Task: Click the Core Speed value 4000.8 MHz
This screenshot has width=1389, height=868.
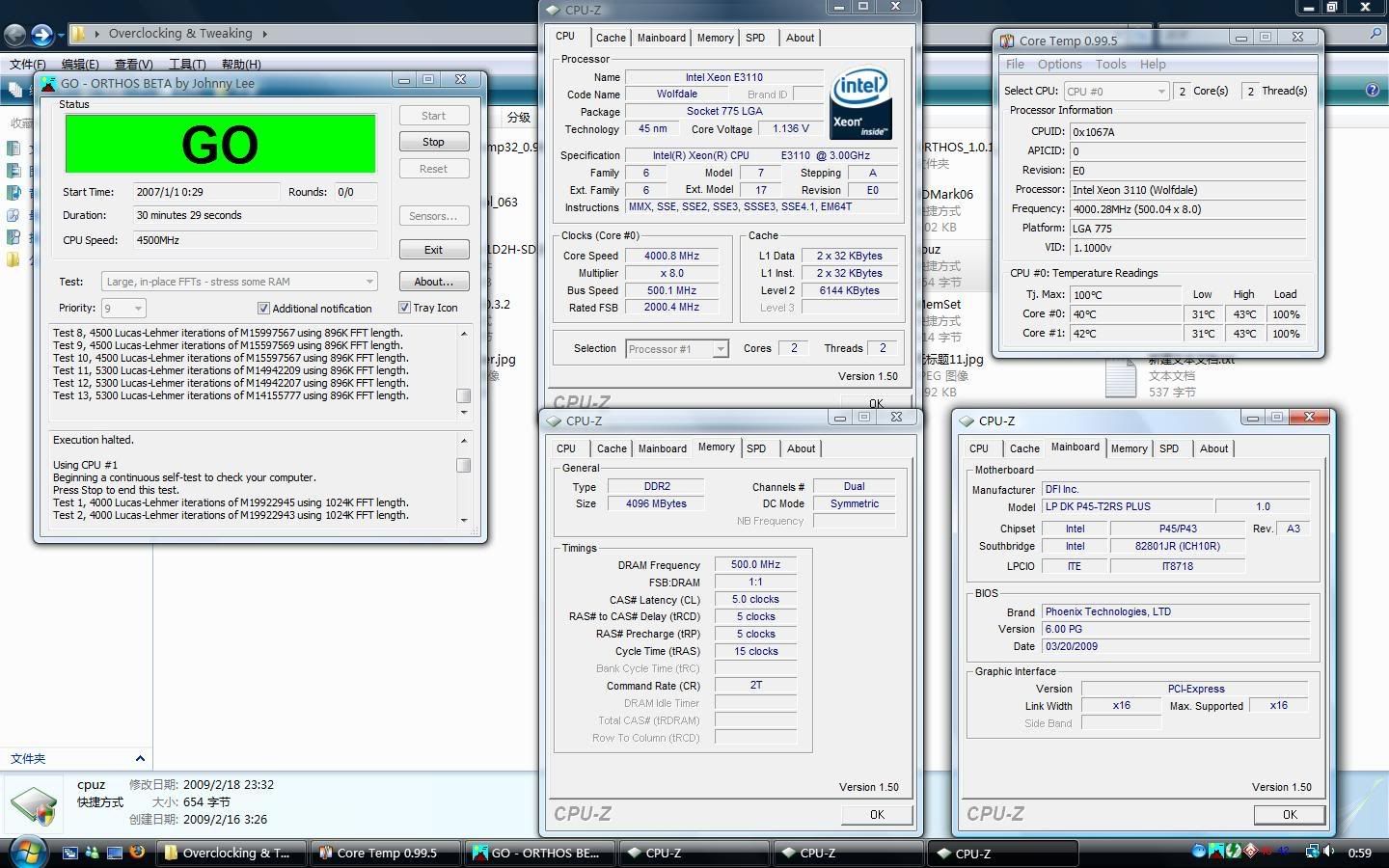Action: [x=672, y=257]
